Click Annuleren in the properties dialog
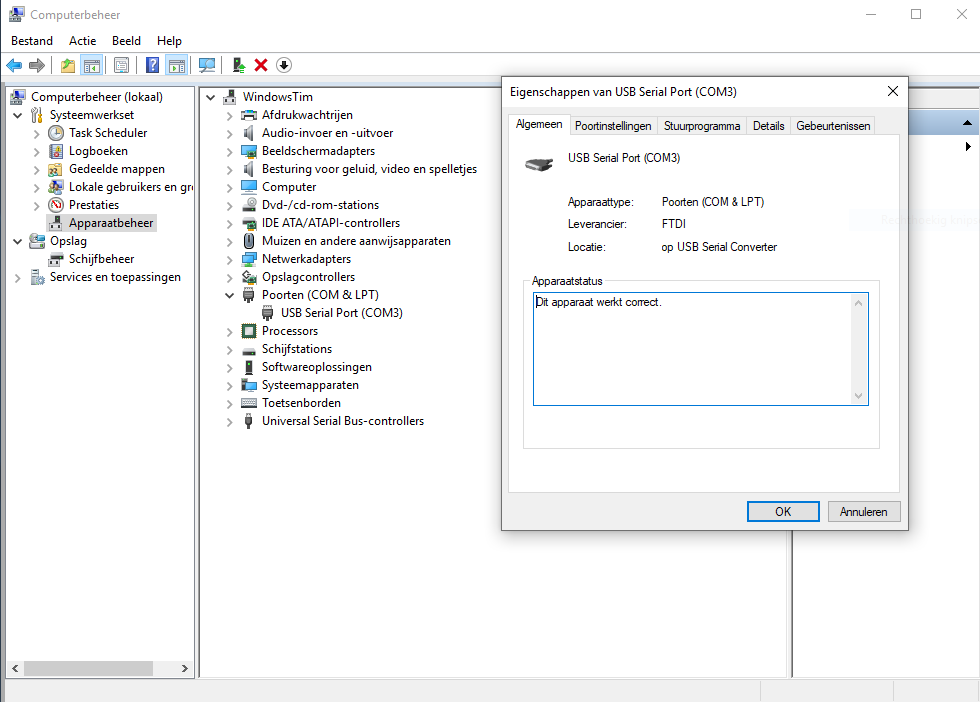980x702 pixels. (x=864, y=511)
